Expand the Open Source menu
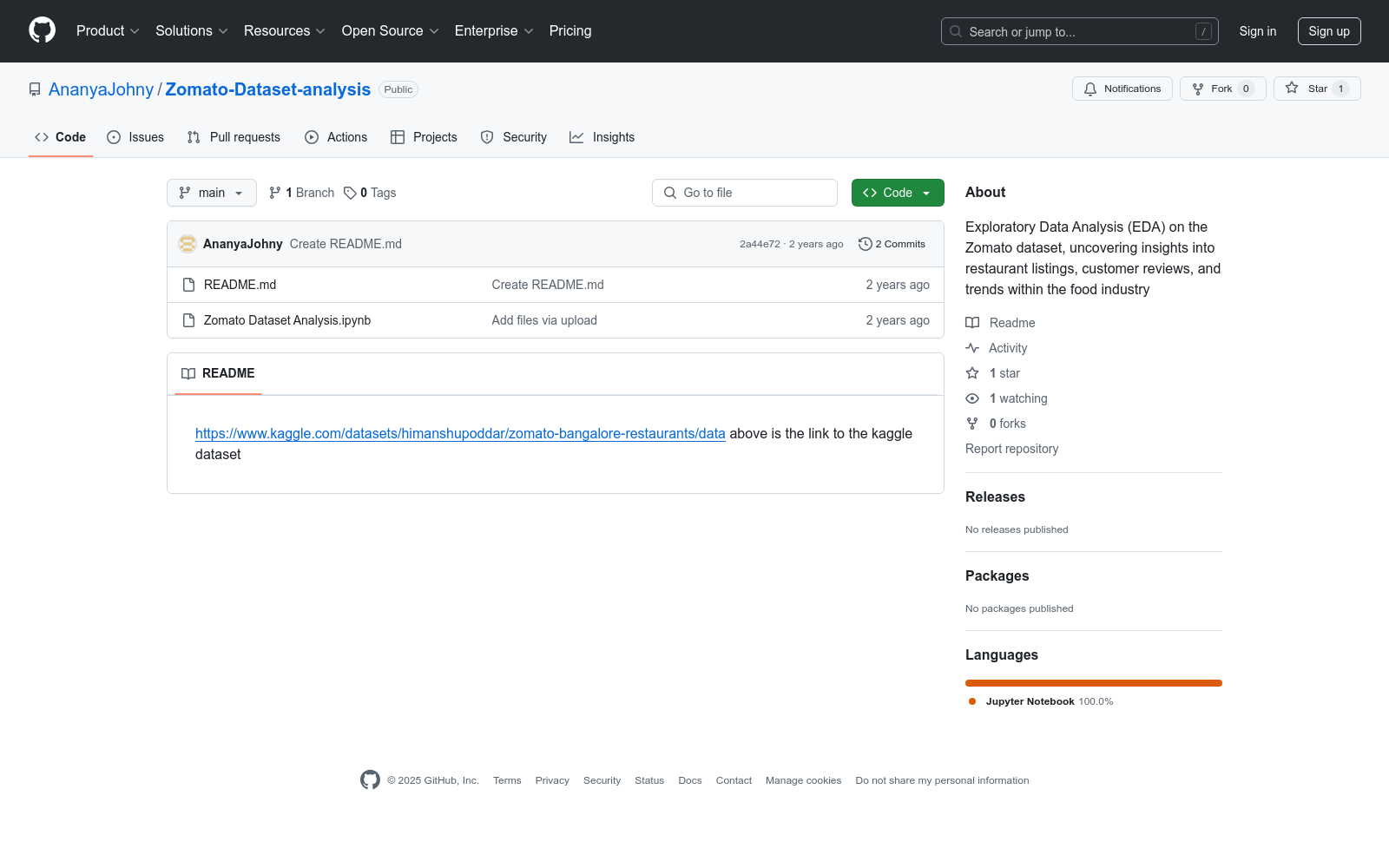Viewport: 1389px width, 868px height. [x=391, y=31]
